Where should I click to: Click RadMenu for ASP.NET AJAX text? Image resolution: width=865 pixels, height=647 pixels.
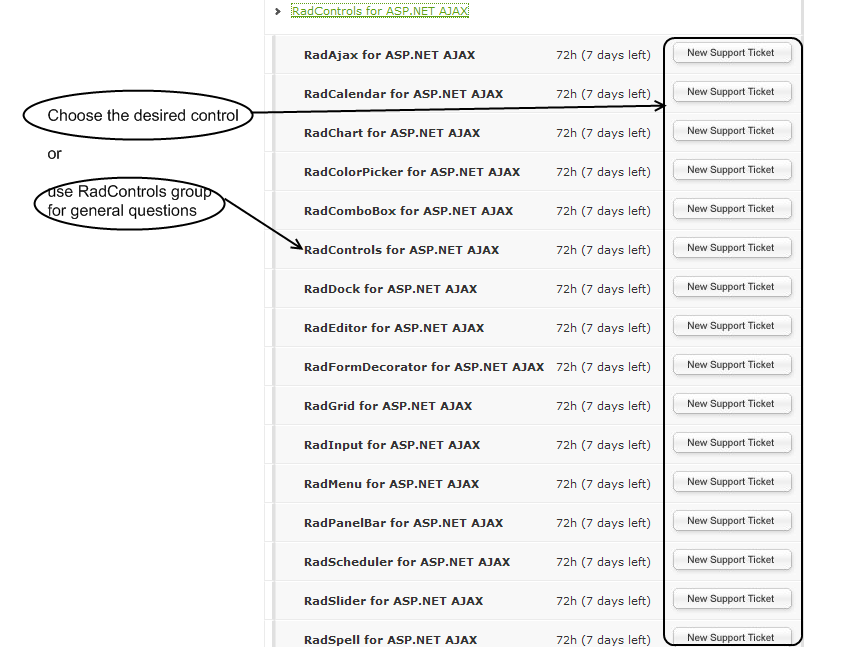coord(392,484)
